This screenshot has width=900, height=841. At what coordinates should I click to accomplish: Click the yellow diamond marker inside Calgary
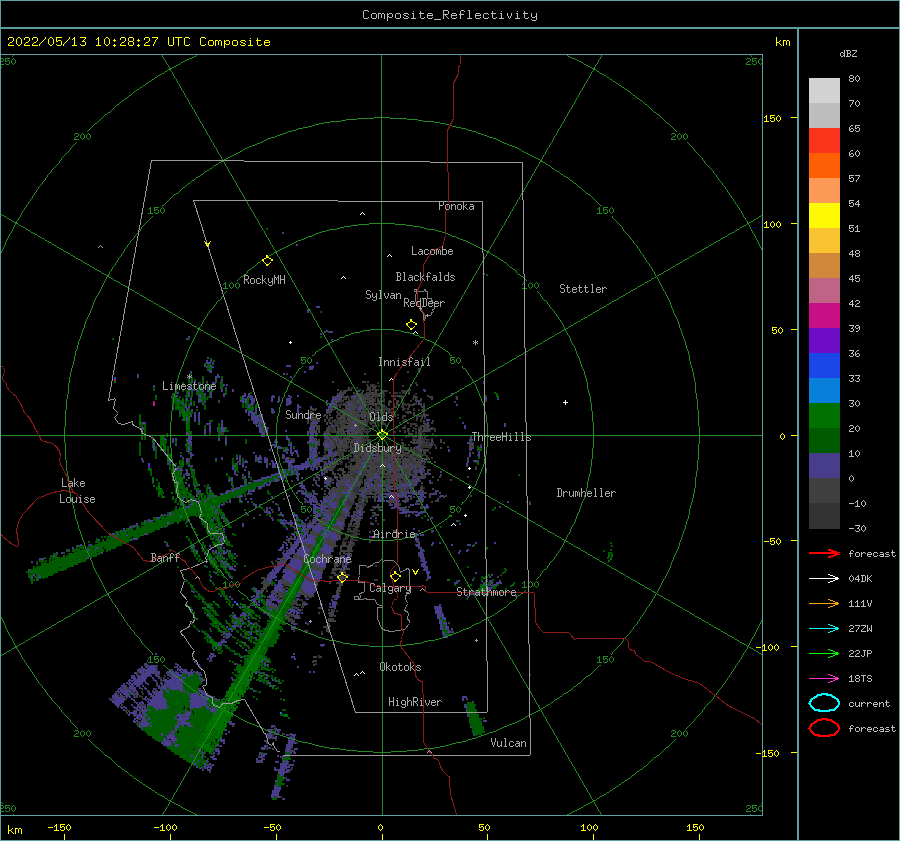(395, 576)
